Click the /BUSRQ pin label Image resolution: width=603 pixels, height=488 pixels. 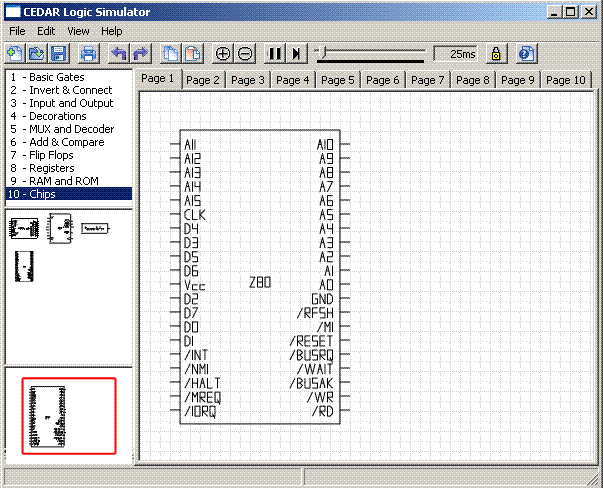311,355
